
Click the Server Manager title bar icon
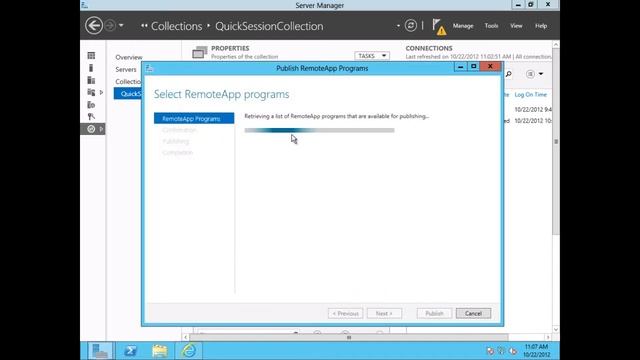[85, 5]
